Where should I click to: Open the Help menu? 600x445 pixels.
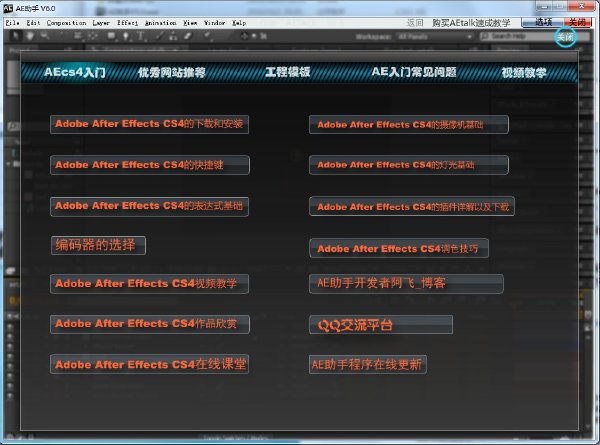pos(239,23)
